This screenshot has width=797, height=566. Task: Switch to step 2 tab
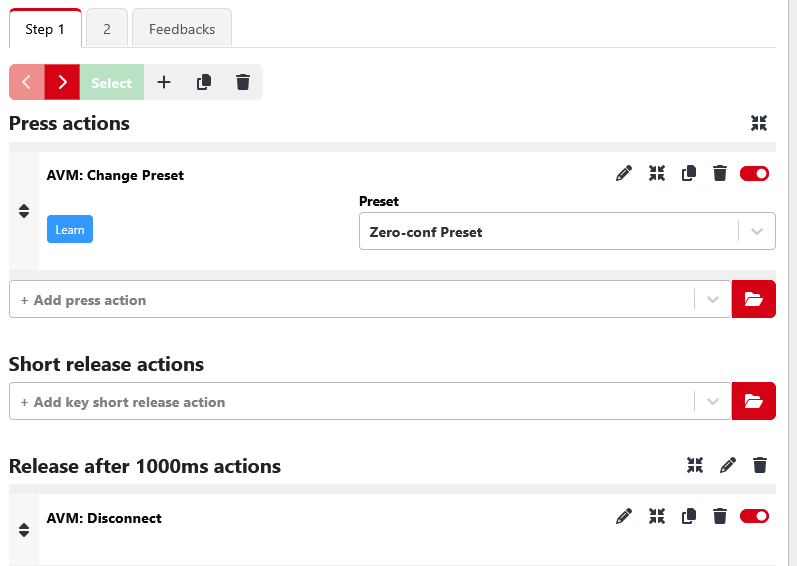(x=107, y=29)
